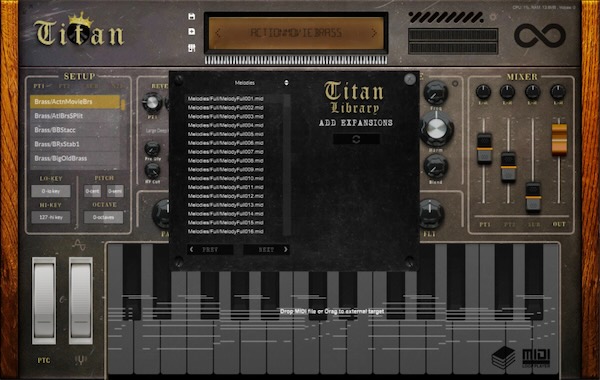Close the Titan Library popup

tap(410, 79)
